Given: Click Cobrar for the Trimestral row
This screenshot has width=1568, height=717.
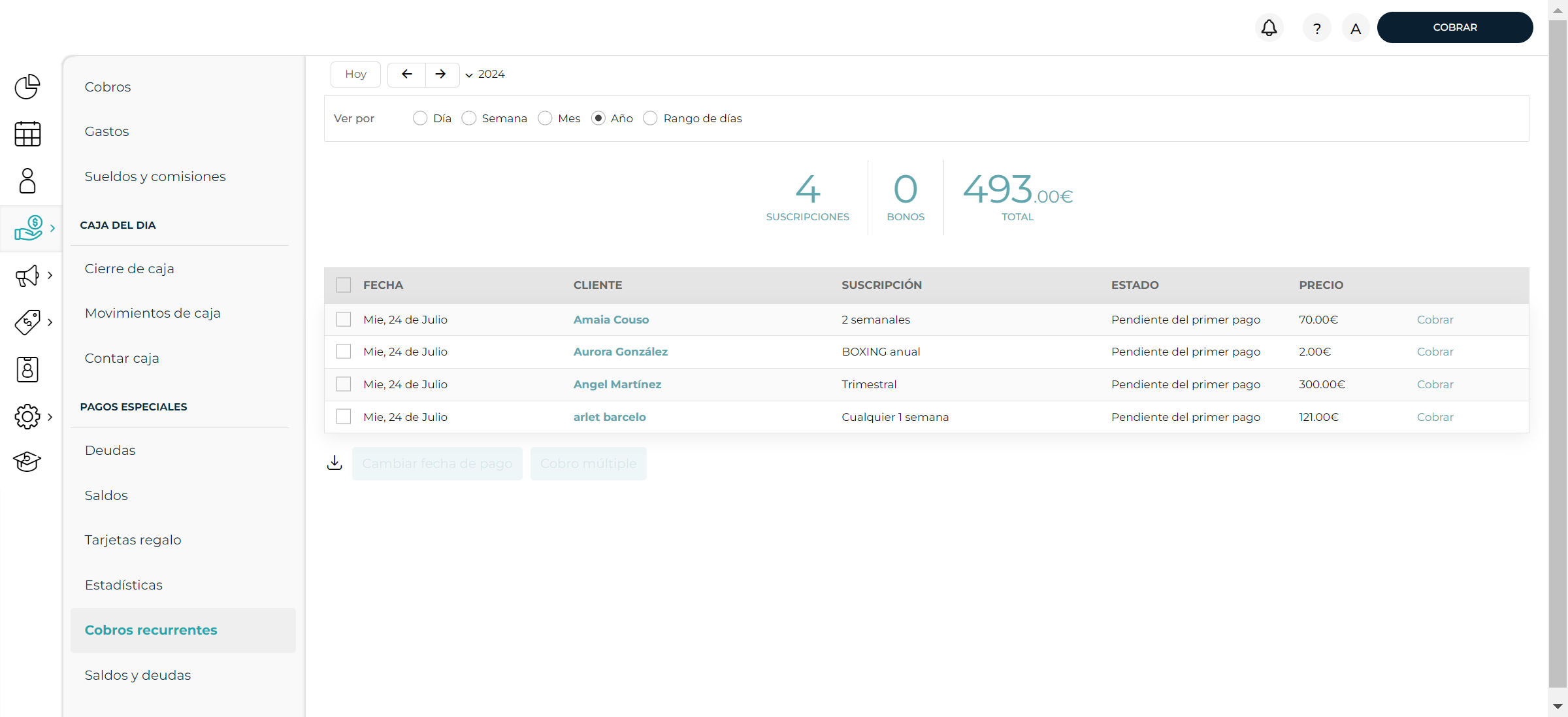Looking at the screenshot, I should point(1435,384).
